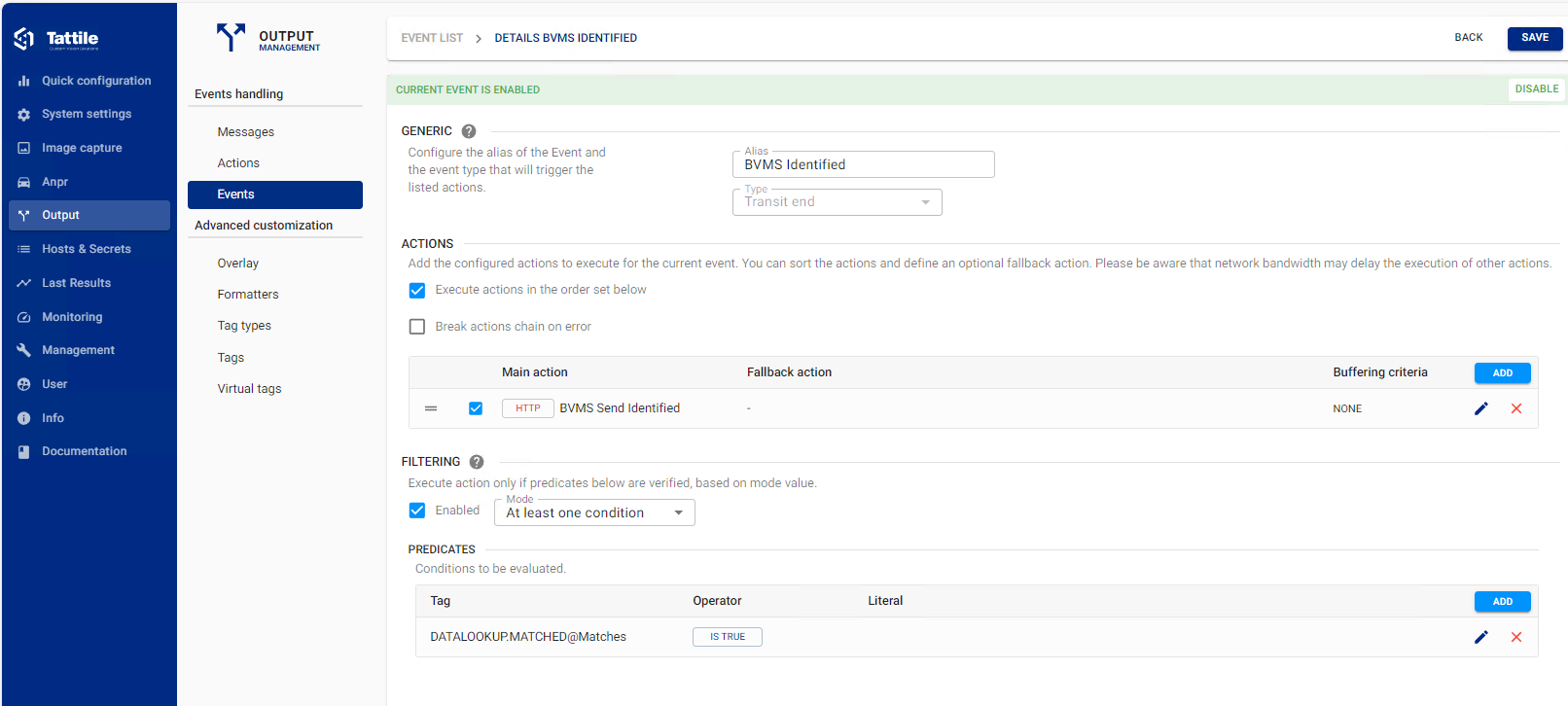Toggle Execute actions in the order set below
Viewport: 1568px width, 706px height.
coord(417,290)
